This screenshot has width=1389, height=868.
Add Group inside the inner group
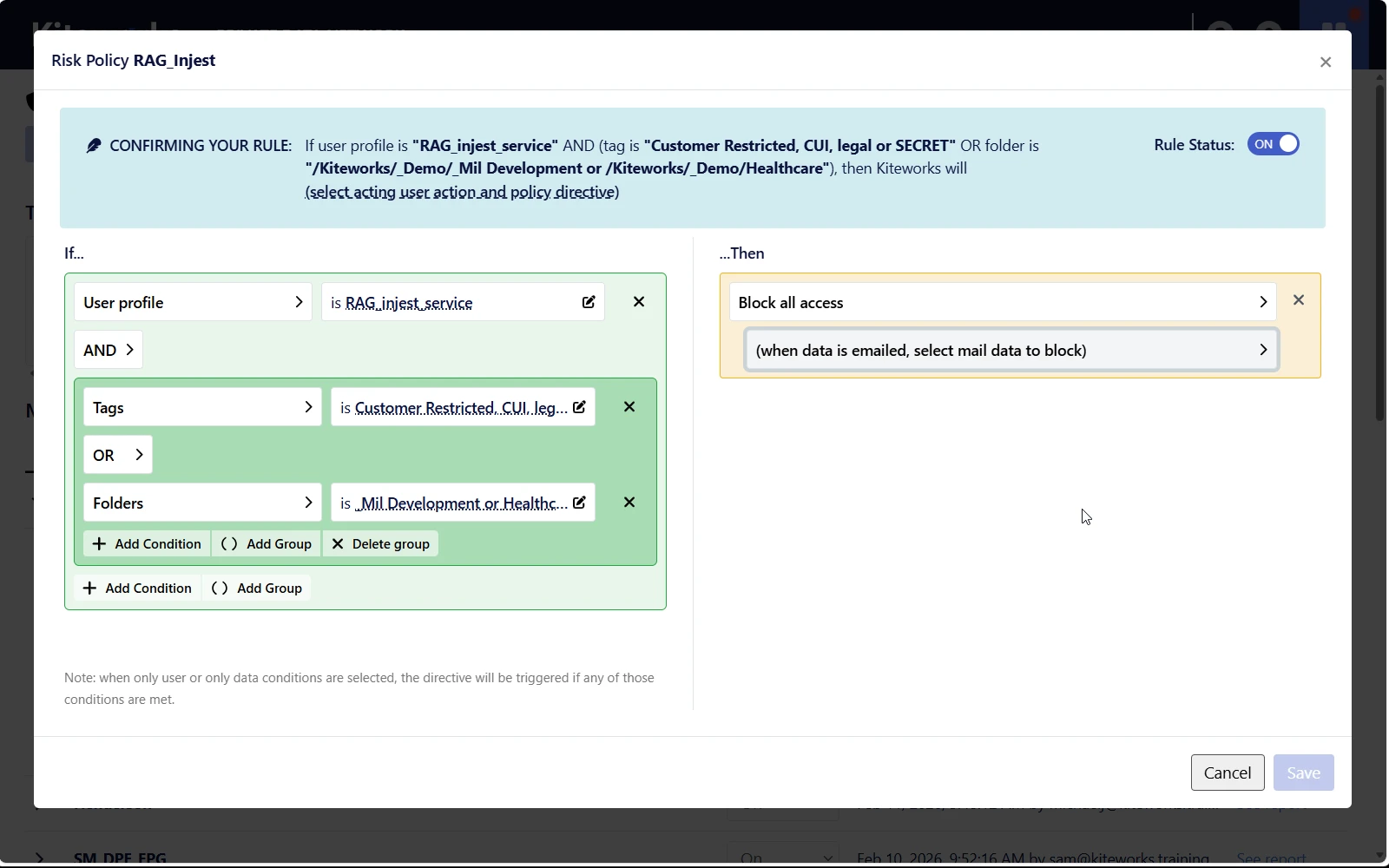[267, 543]
